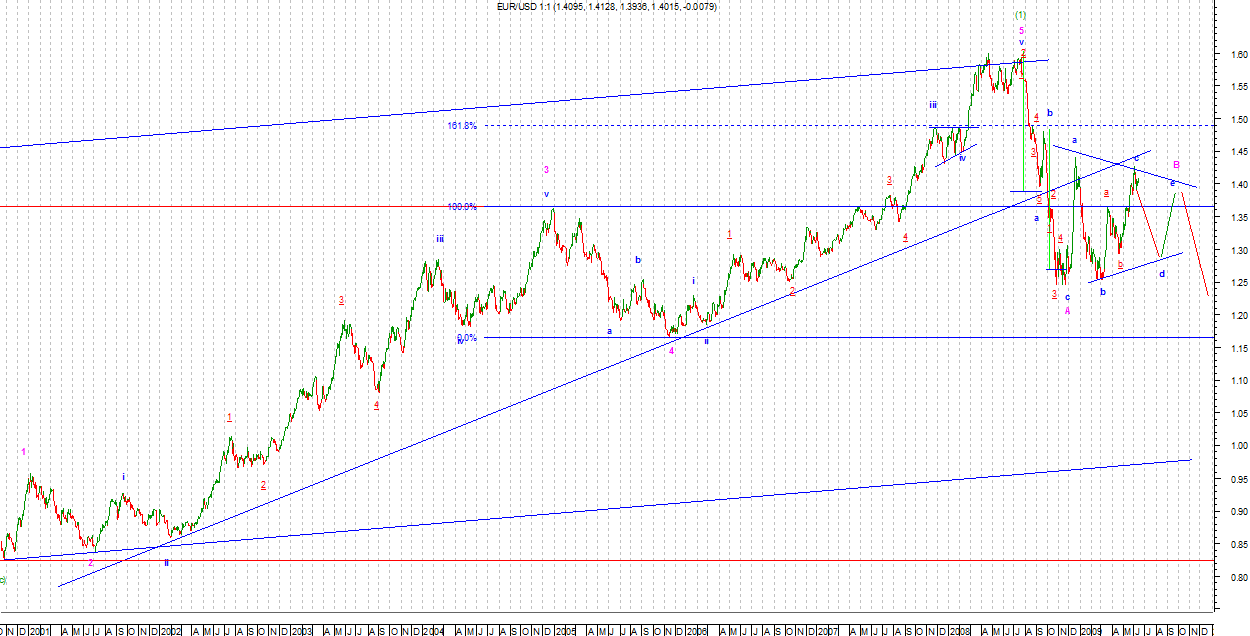Select the 0.80 price axis value

pos(1238,577)
